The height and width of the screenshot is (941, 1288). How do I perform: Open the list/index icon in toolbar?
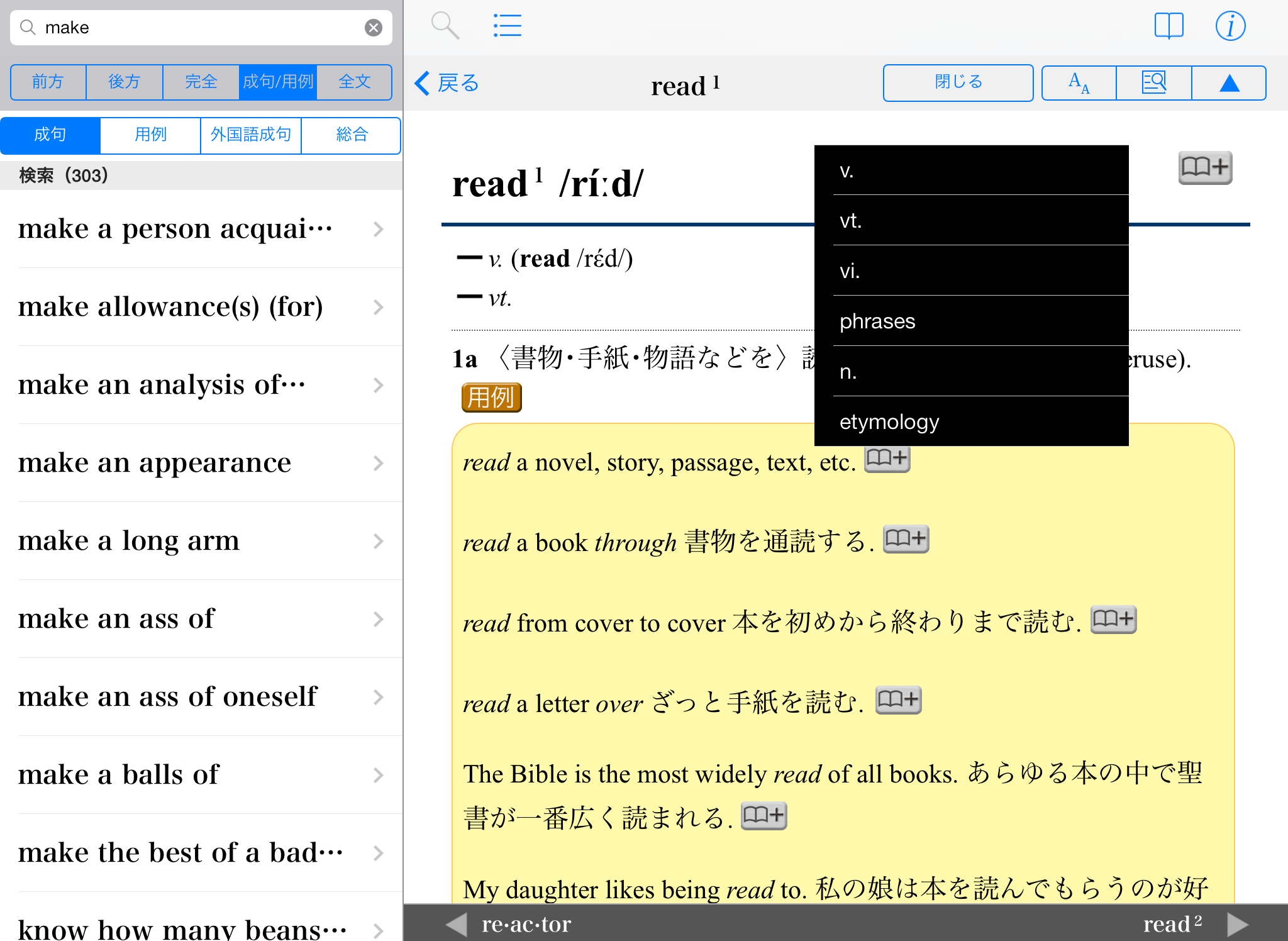point(507,26)
